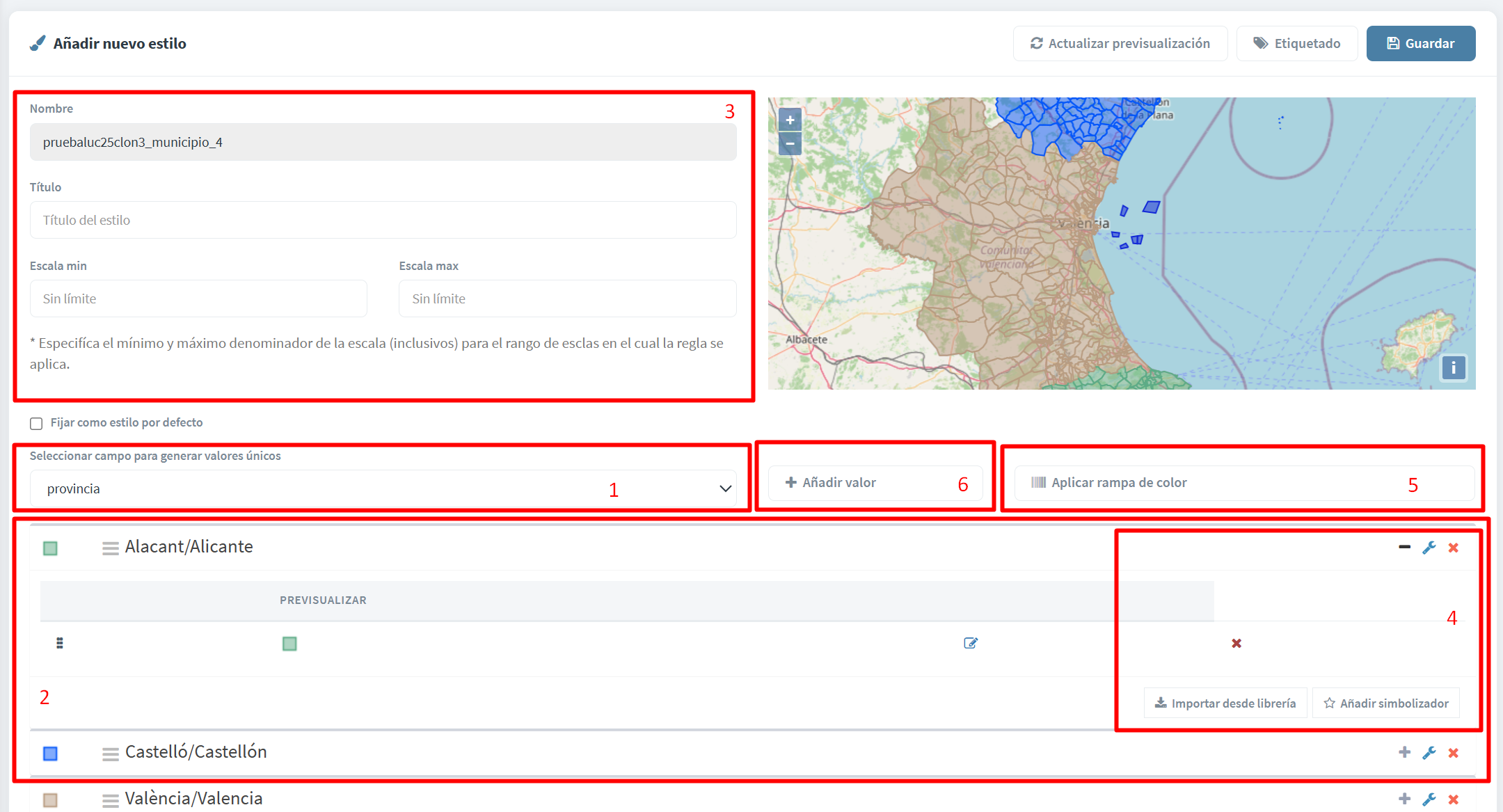This screenshot has width=1503, height=812.
Task: Expand the Castelló/Castellón rule
Action: (1404, 752)
